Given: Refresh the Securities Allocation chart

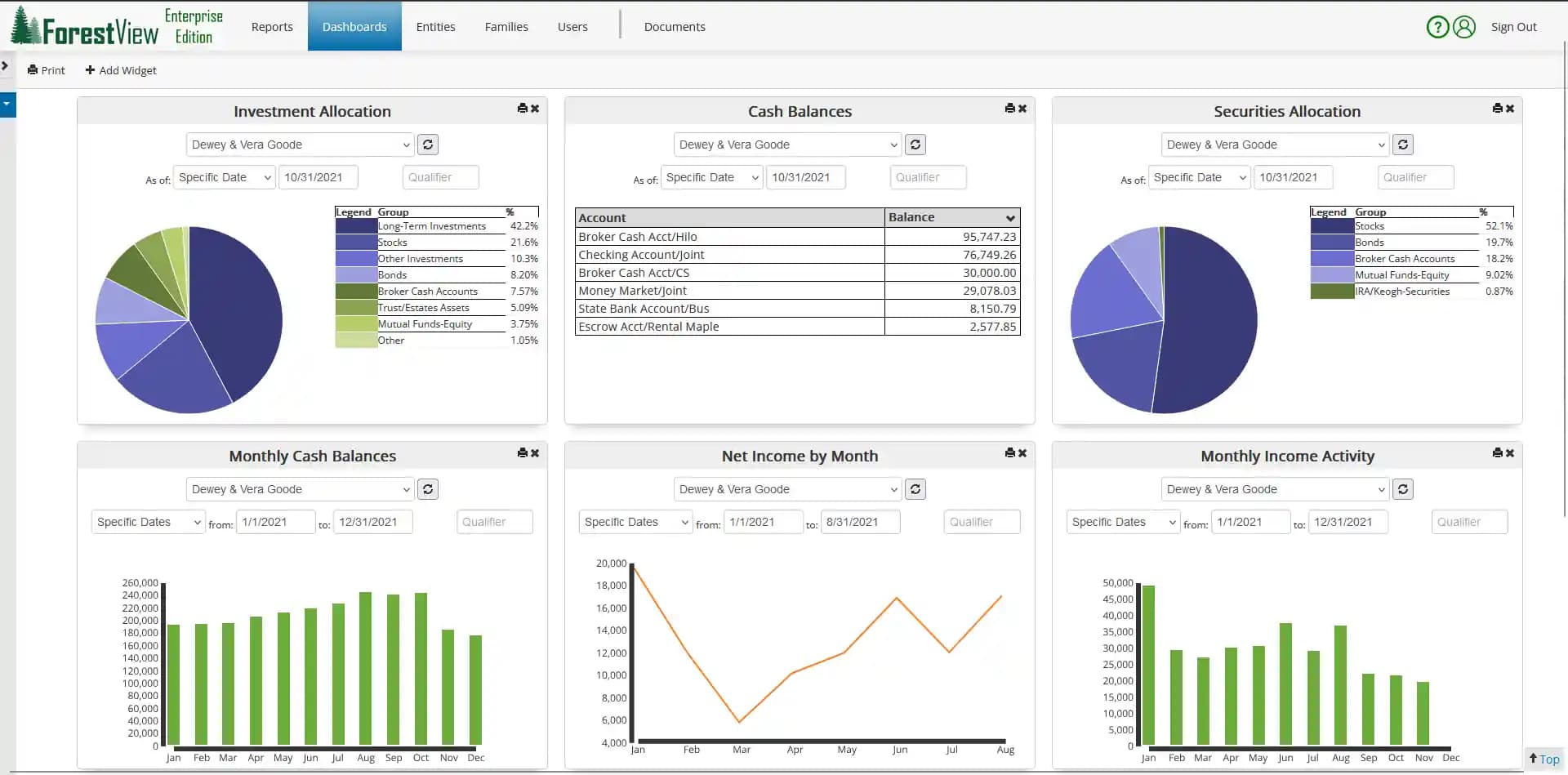Looking at the screenshot, I should click(x=1403, y=145).
